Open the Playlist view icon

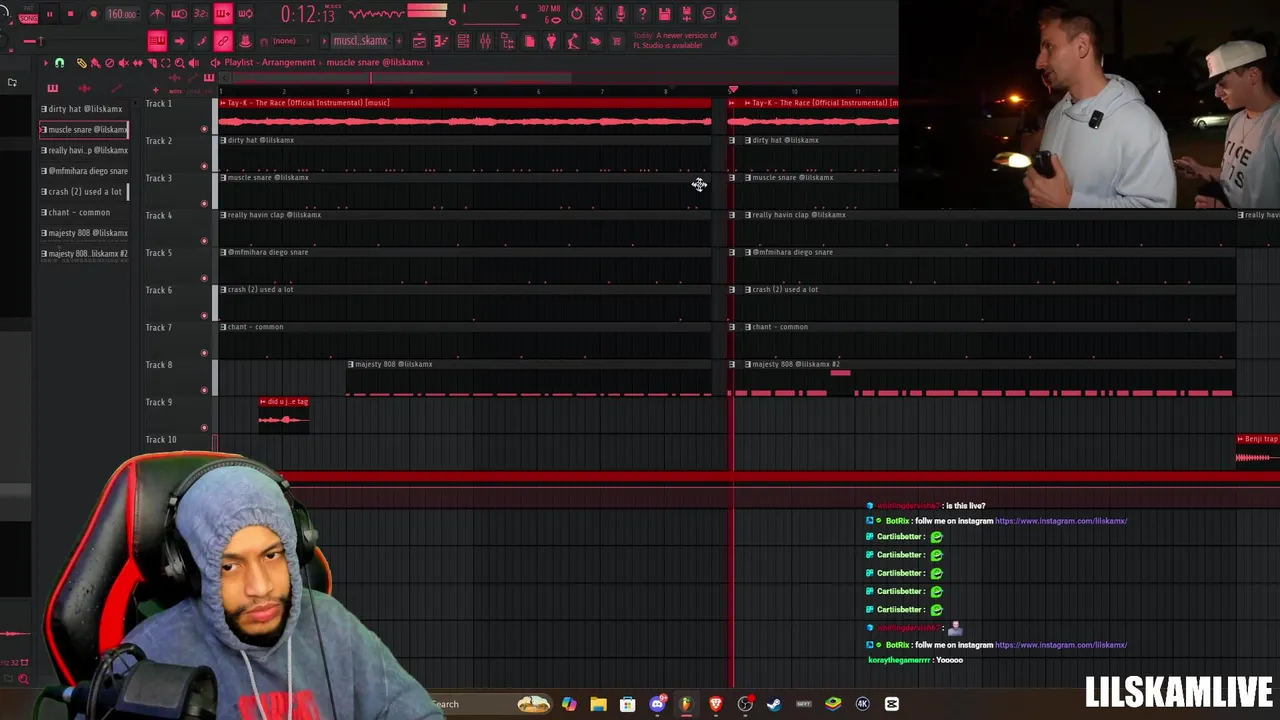click(420, 41)
